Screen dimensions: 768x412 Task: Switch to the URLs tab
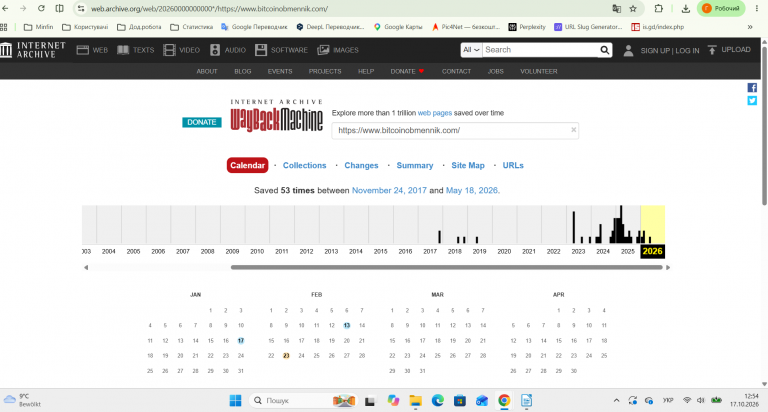(513, 166)
